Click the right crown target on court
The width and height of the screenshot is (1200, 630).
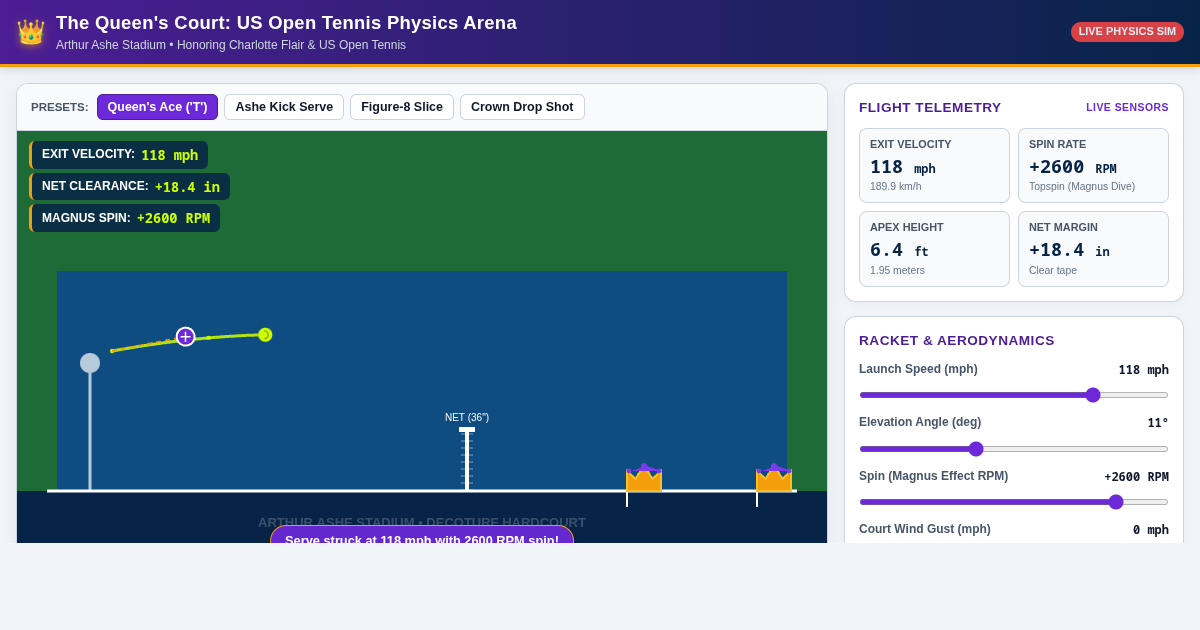point(774,478)
